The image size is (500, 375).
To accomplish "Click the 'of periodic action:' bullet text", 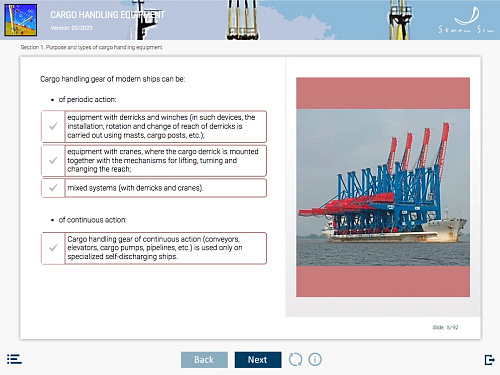I will tap(87, 99).
